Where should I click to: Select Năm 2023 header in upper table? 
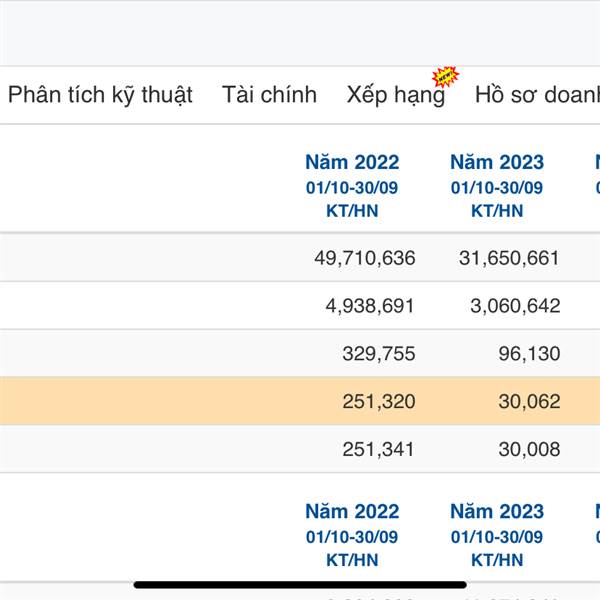[x=497, y=162]
